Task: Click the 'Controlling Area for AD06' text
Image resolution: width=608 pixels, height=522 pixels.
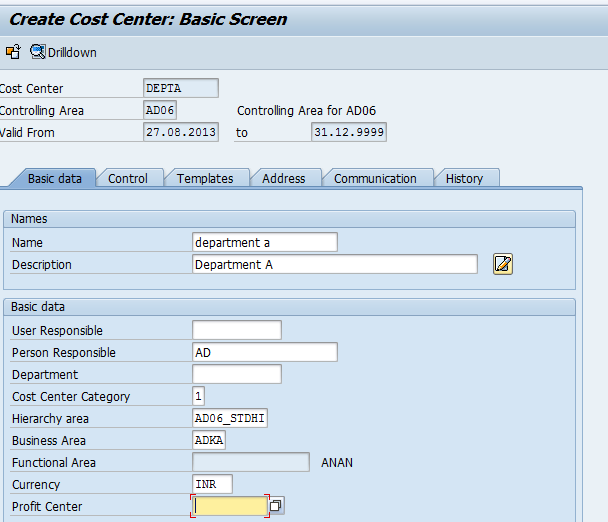Action: pos(306,111)
